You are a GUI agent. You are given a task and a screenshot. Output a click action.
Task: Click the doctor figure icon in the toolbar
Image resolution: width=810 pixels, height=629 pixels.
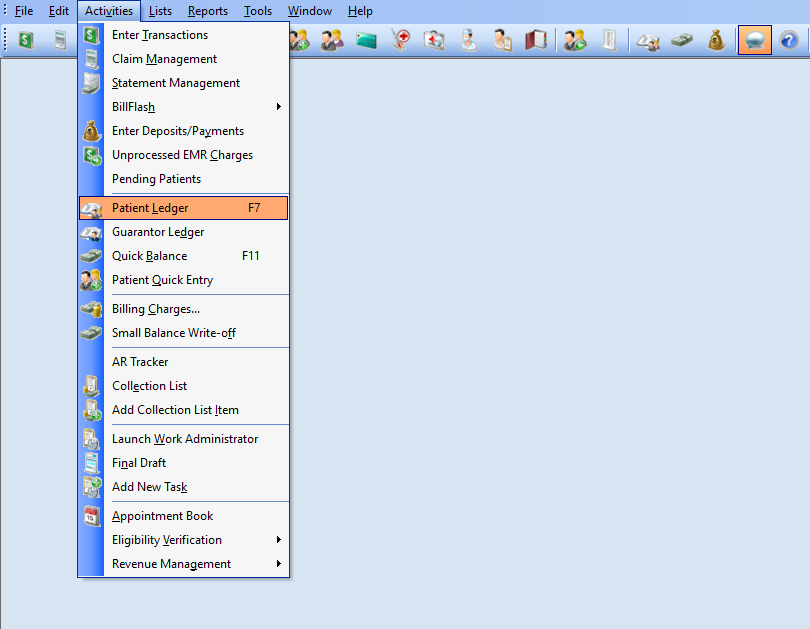[468, 40]
